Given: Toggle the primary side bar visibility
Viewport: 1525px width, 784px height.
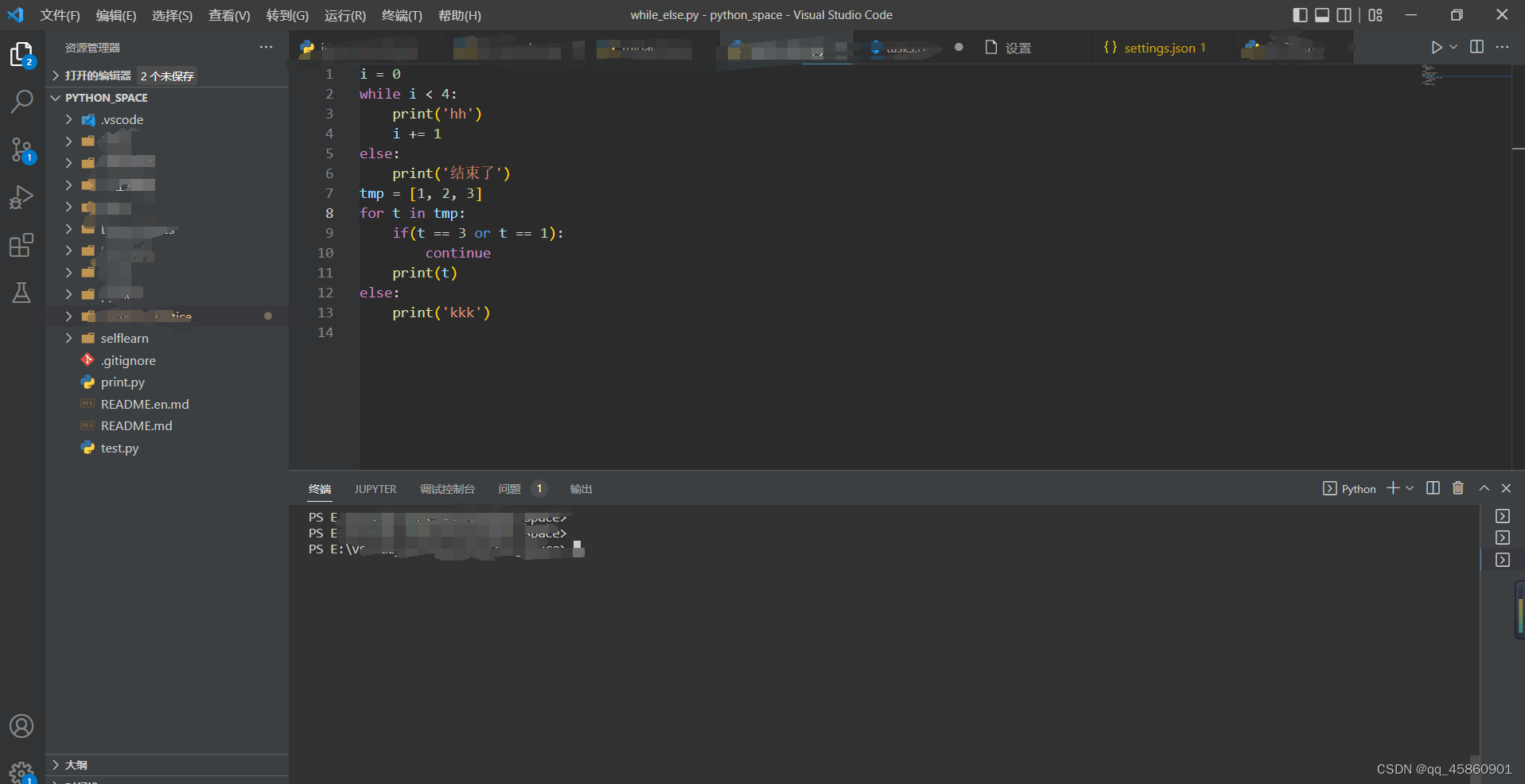Looking at the screenshot, I should click(x=1300, y=14).
